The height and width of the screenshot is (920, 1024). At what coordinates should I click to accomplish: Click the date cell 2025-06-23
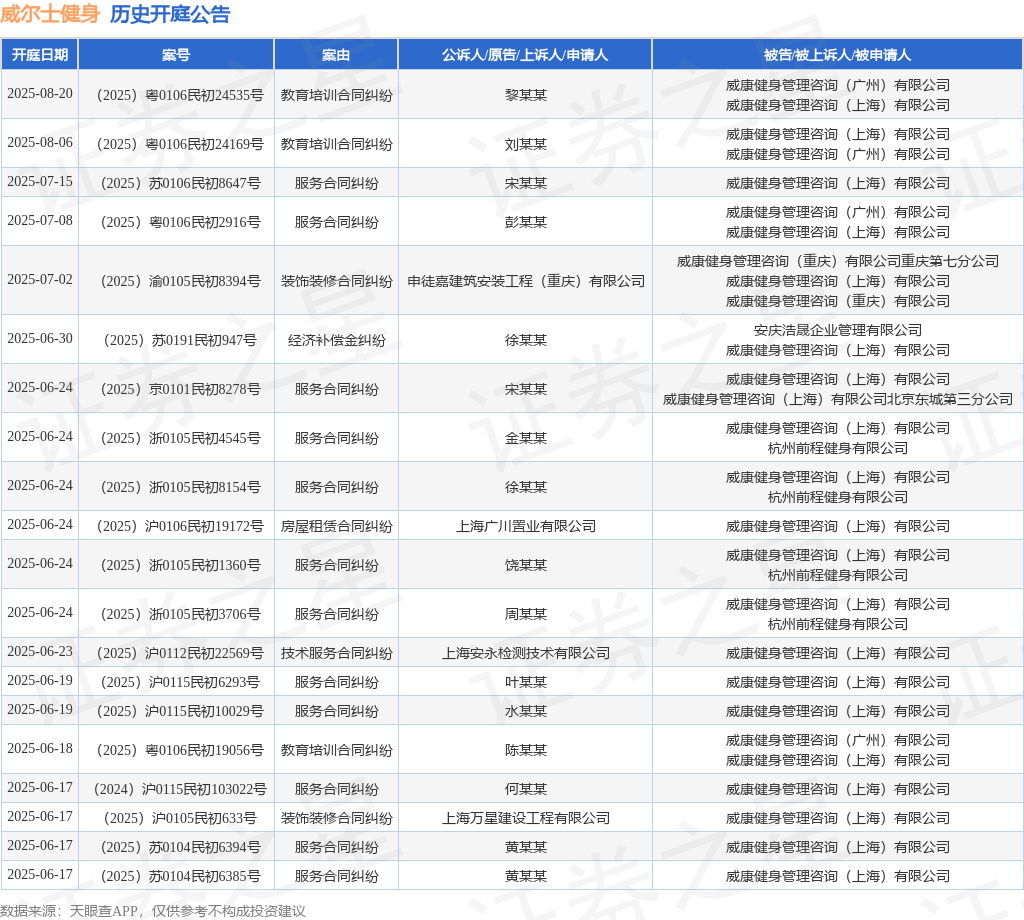40,652
